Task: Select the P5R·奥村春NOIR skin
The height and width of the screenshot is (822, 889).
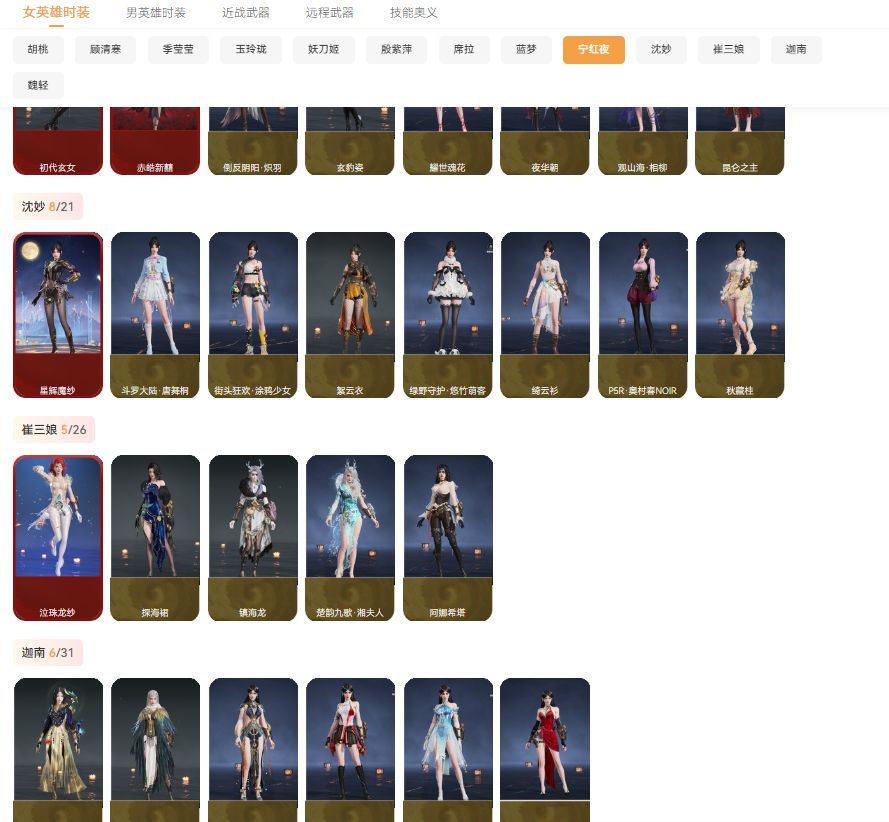Action: (x=643, y=315)
